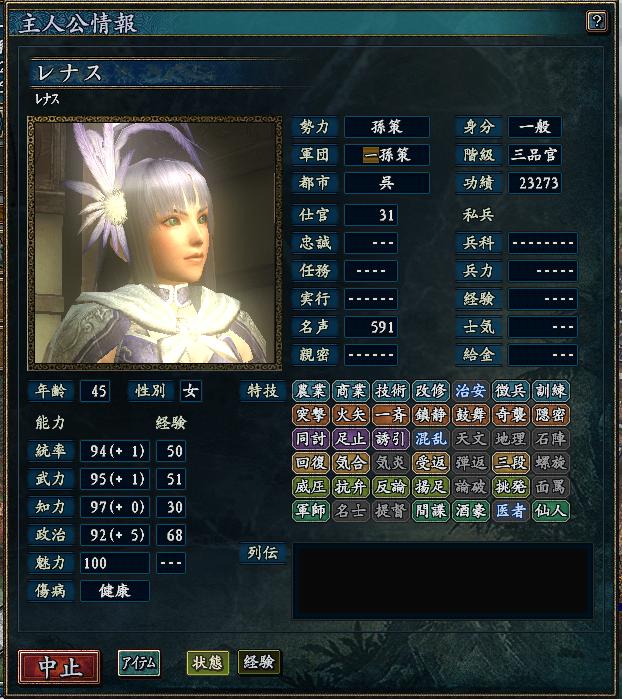This screenshot has width=622, height=699.
Task: Click the 威圧 skill badge
Action: click(311, 487)
